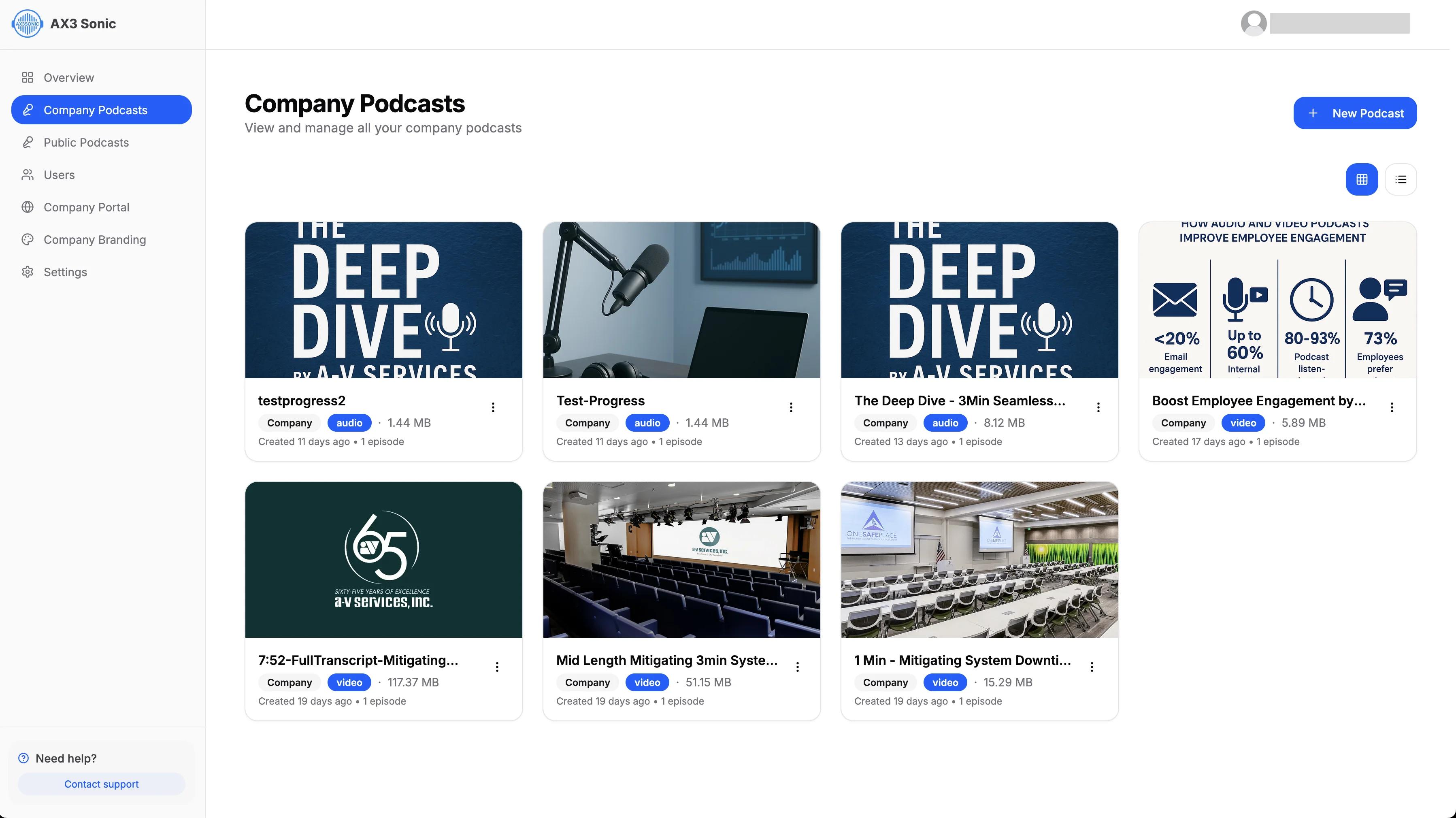Open options menu for Test-Progress
The height and width of the screenshot is (818, 1456).
791,407
